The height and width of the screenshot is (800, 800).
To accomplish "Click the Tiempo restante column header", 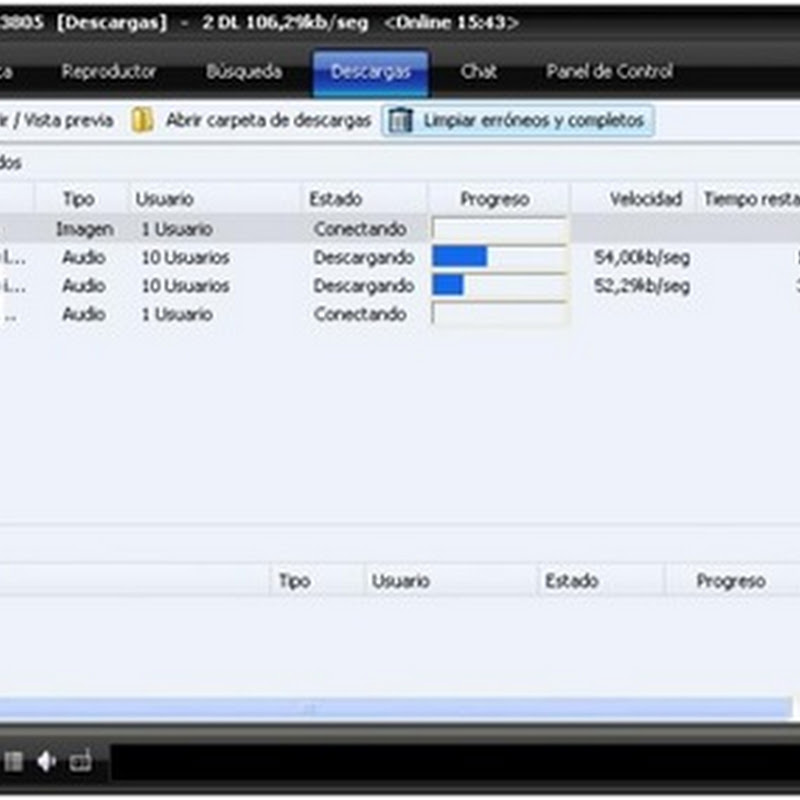I will click(x=750, y=199).
